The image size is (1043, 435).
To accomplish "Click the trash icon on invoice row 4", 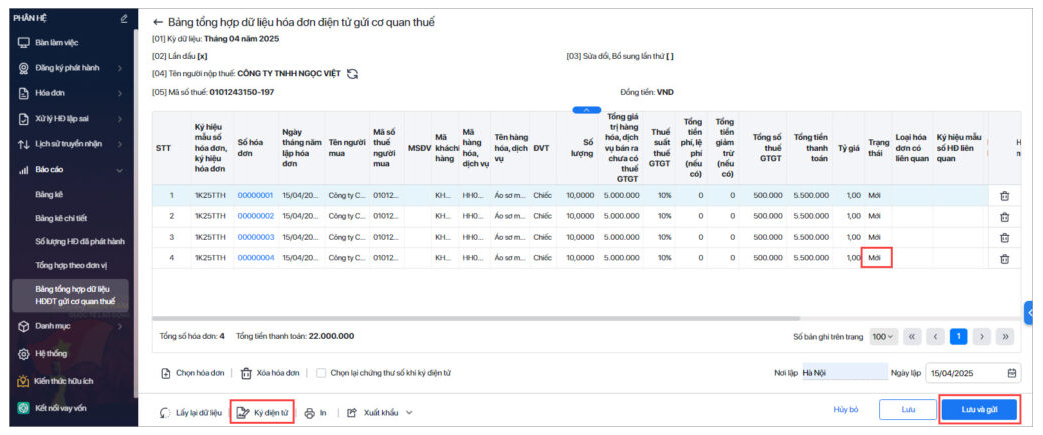I will [1004, 258].
